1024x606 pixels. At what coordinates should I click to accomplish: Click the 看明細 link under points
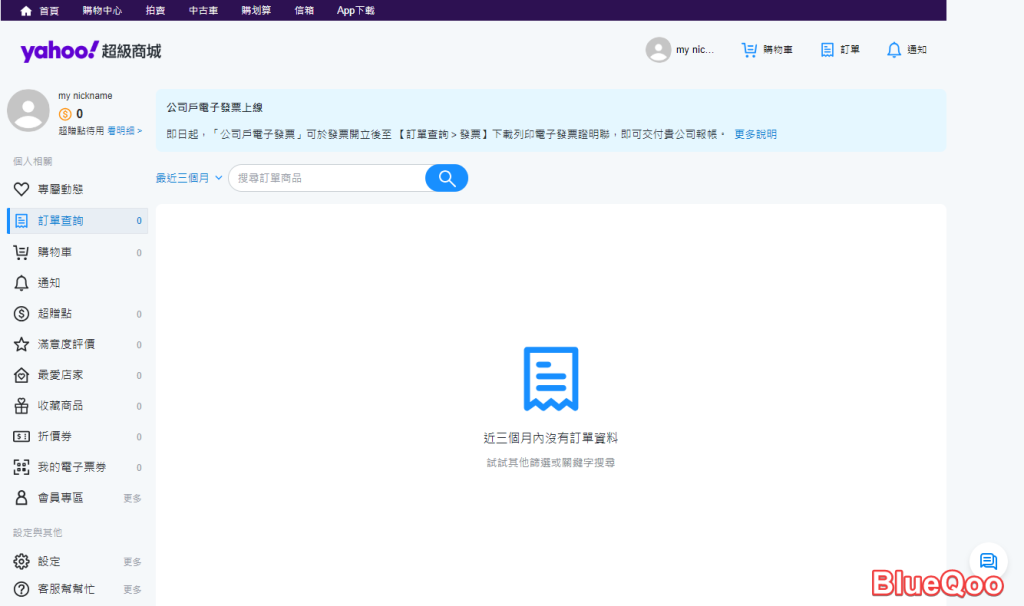click(x=125, y=131)
